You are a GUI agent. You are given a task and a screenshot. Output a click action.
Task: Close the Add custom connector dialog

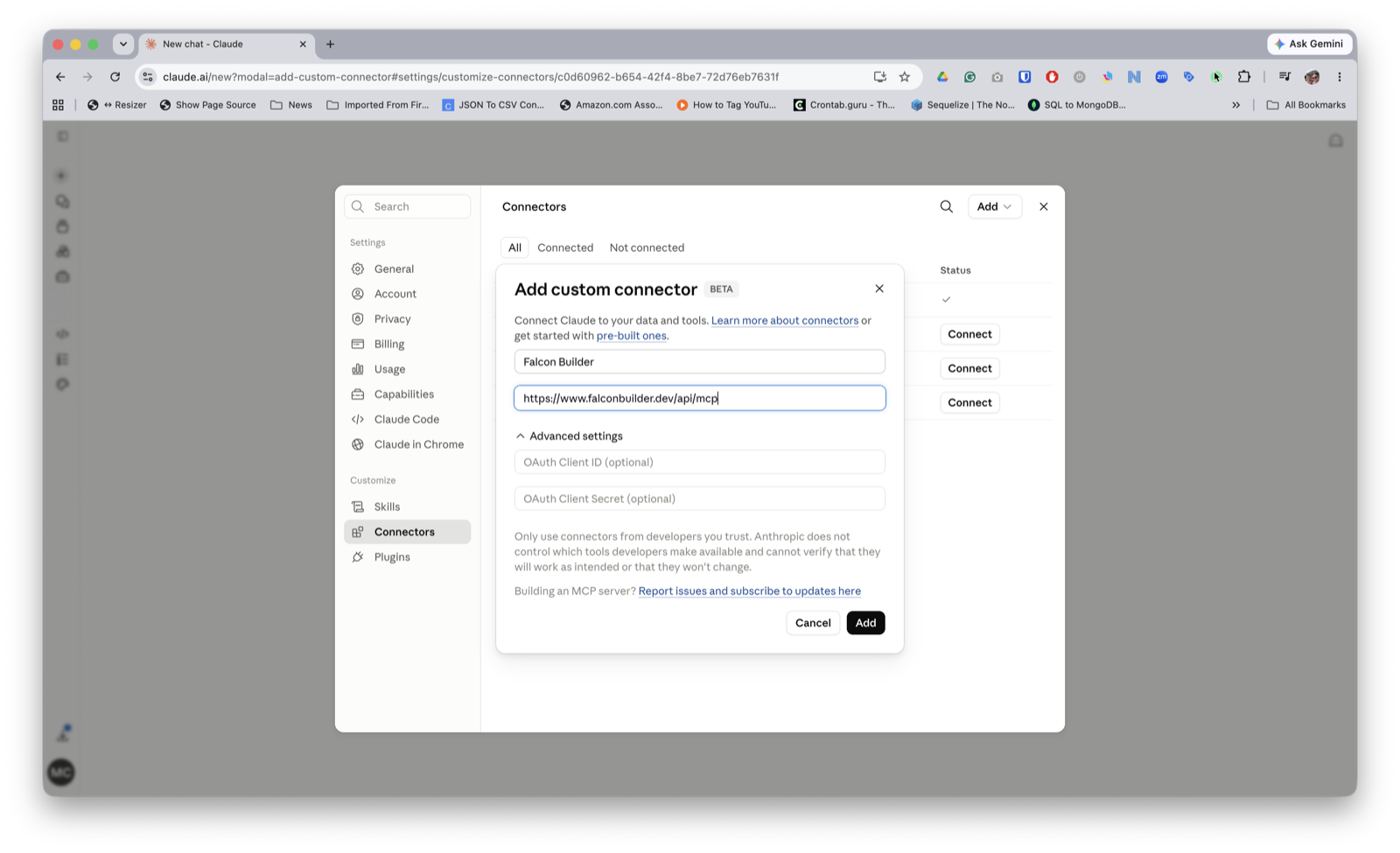coord(879,289)
